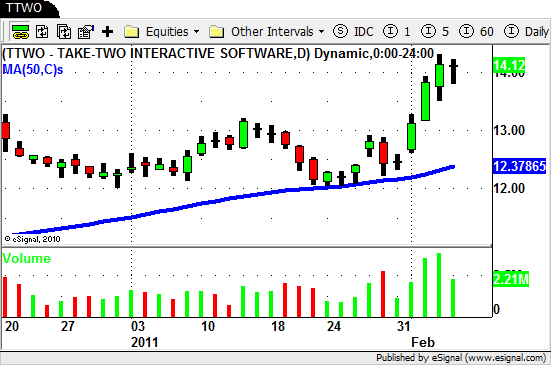
Task: Click the 13.00 price axis label
Action: point(509,130)
